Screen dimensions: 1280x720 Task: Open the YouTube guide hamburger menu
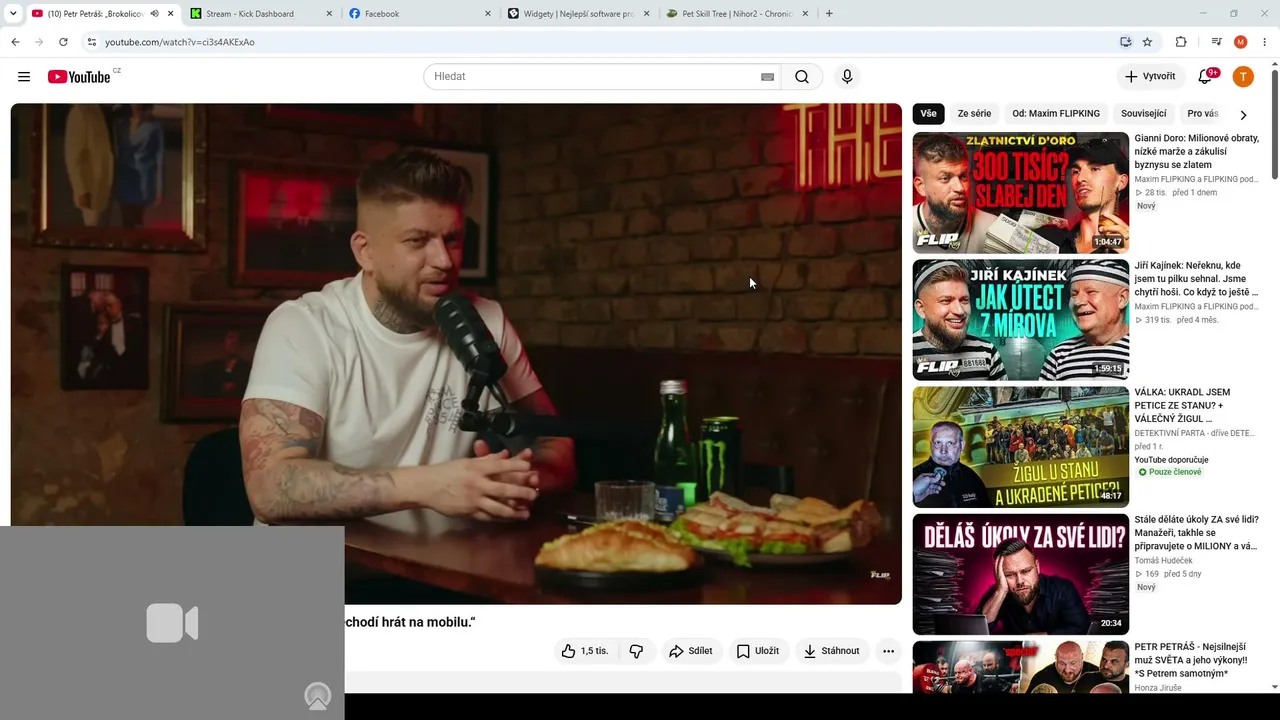(x=24, y=77)
